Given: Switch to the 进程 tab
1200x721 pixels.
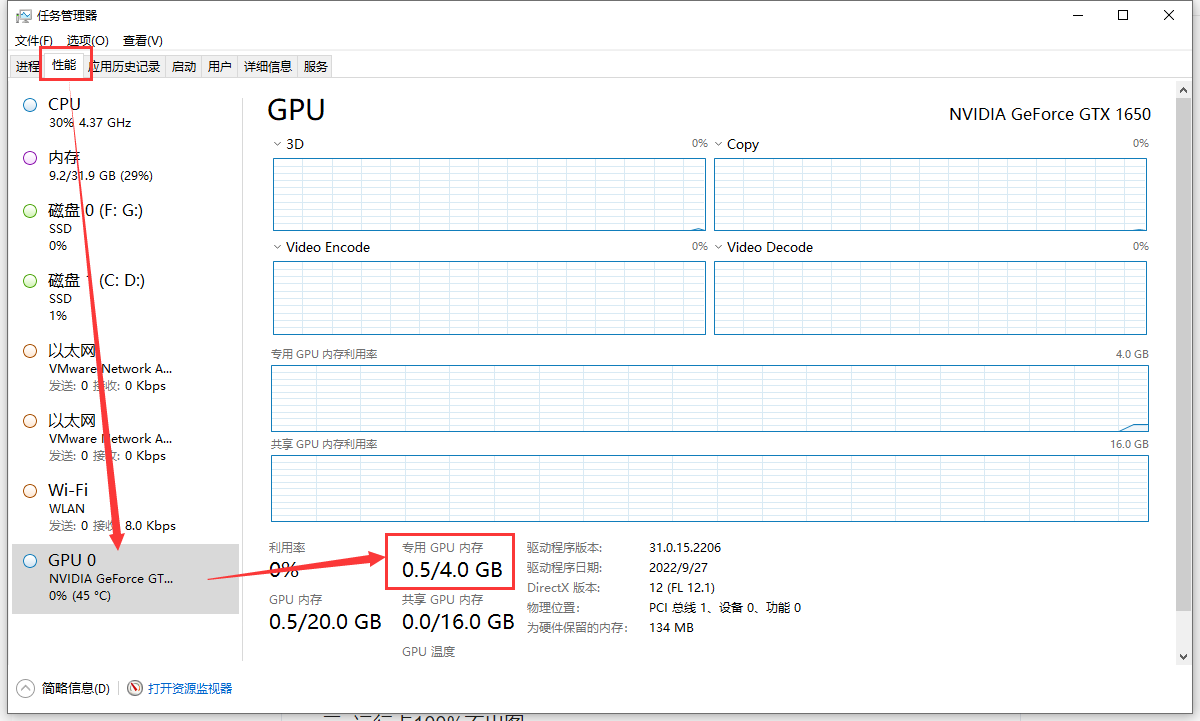Looking at the screenshot, I should click(x=27, y=66).
